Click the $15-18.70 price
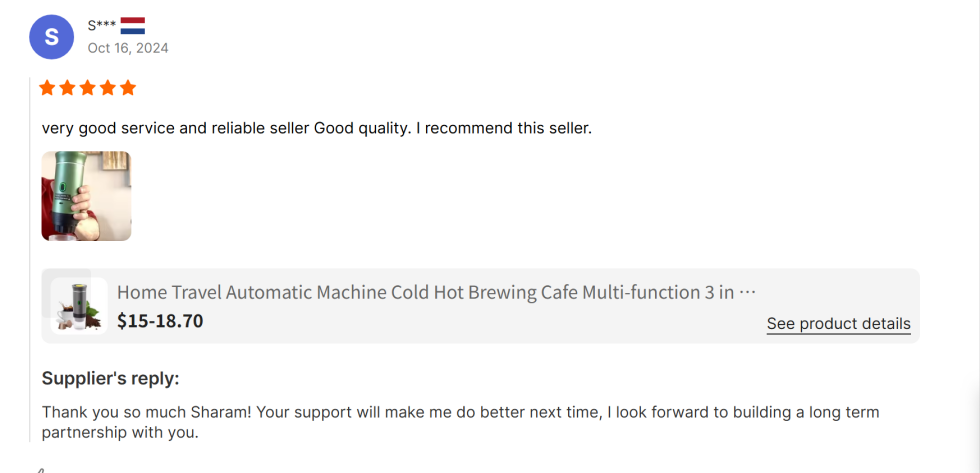The width and height of the screenshot is (980, 473). [160, 321]
